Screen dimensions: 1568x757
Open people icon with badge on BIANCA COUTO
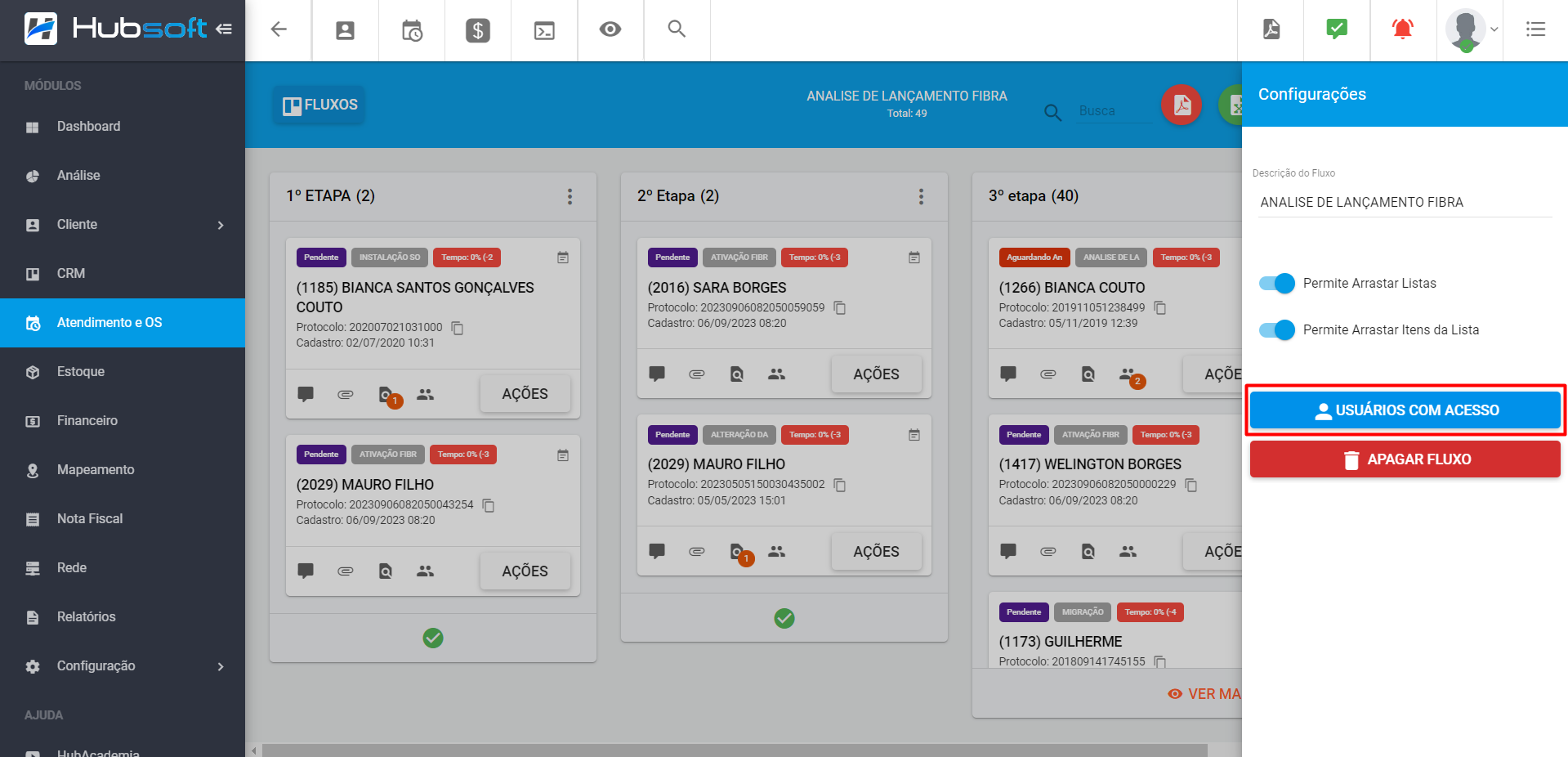coord(1128,374)
